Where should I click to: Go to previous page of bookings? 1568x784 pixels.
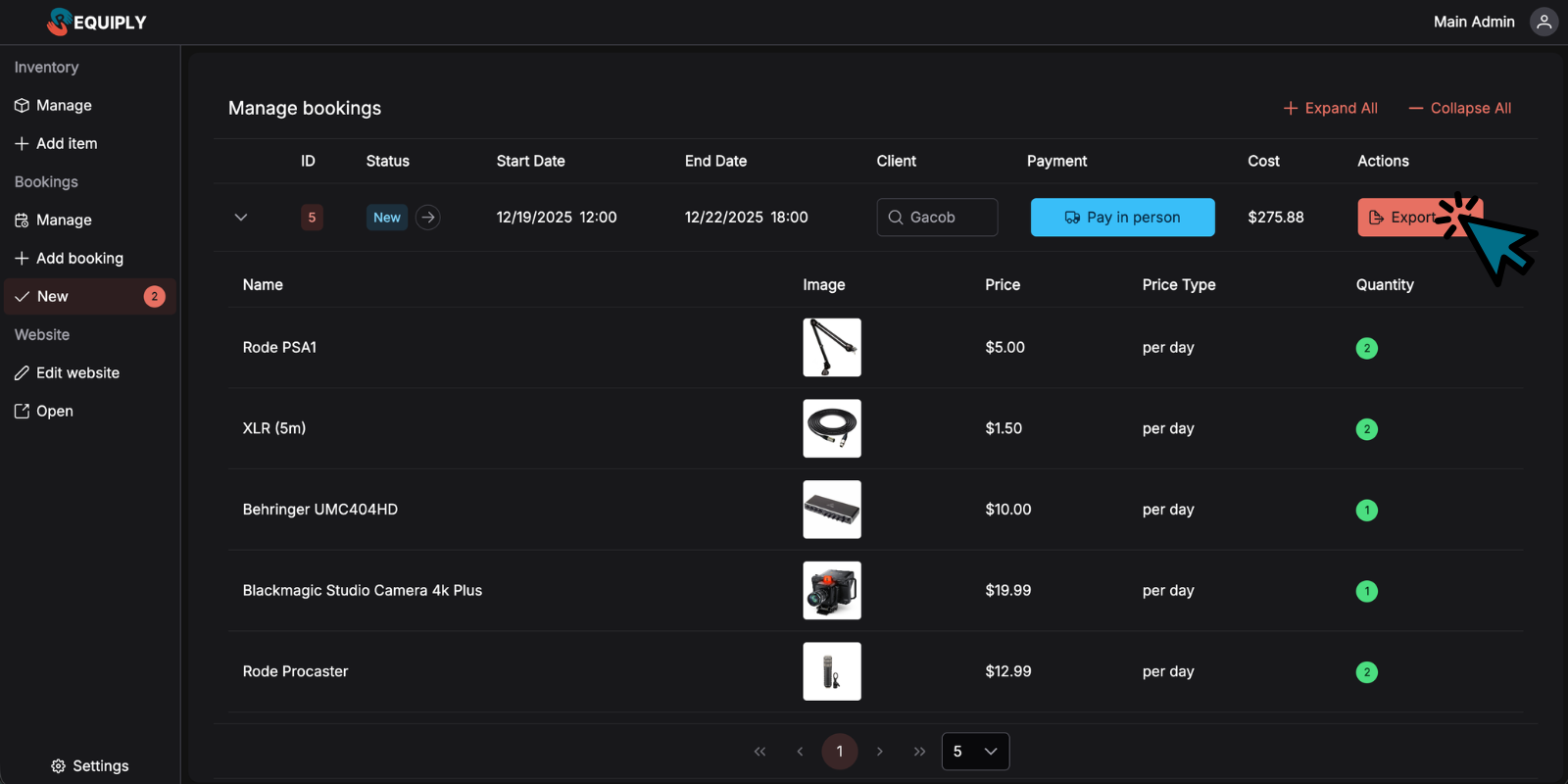tap(800, 752)
